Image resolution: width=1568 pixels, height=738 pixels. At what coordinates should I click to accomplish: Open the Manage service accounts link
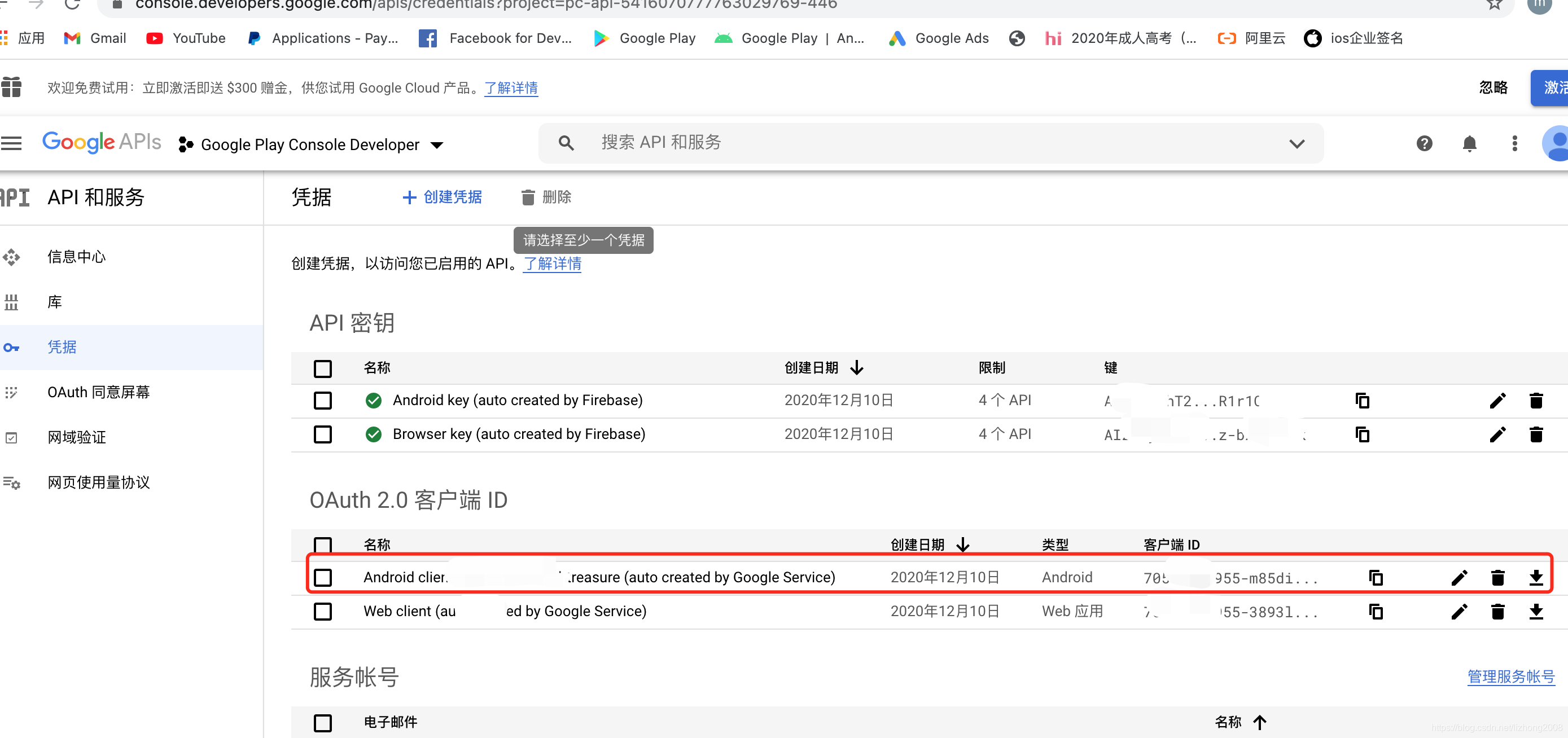click(1510, 676)
